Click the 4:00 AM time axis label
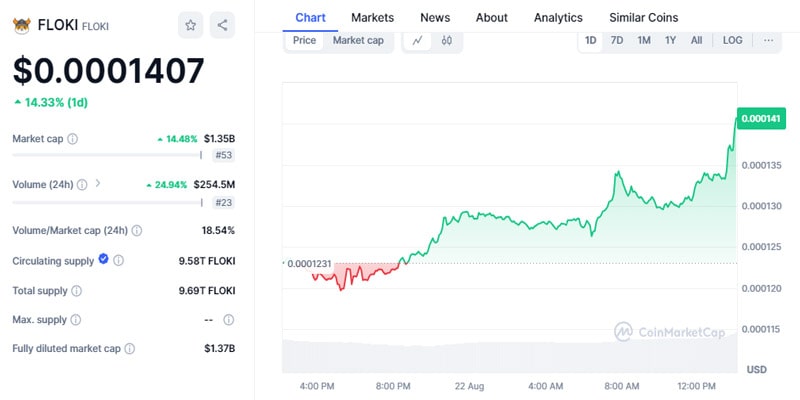 (x=546, y=386)
